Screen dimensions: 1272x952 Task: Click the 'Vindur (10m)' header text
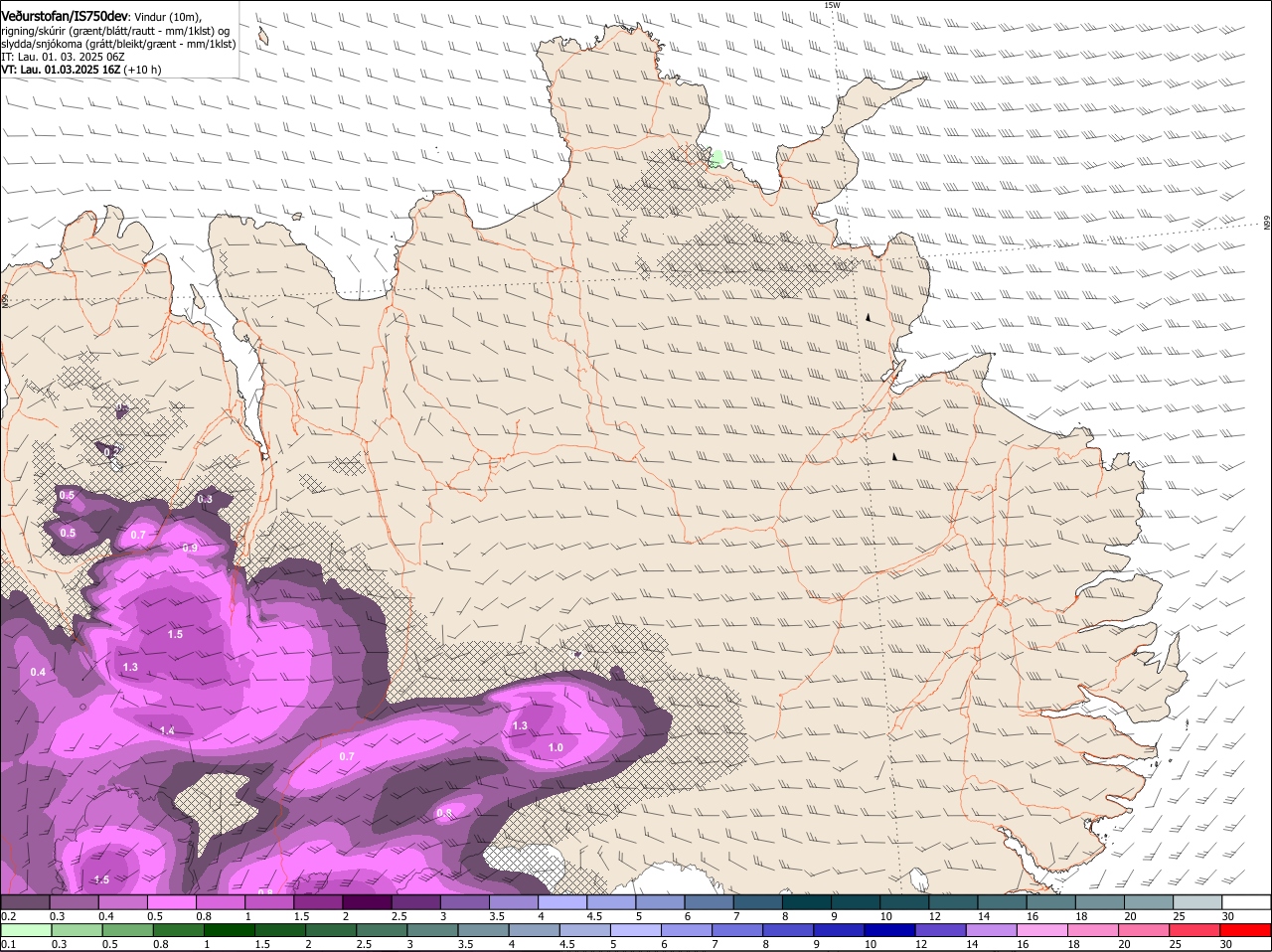tap(167, 17)
